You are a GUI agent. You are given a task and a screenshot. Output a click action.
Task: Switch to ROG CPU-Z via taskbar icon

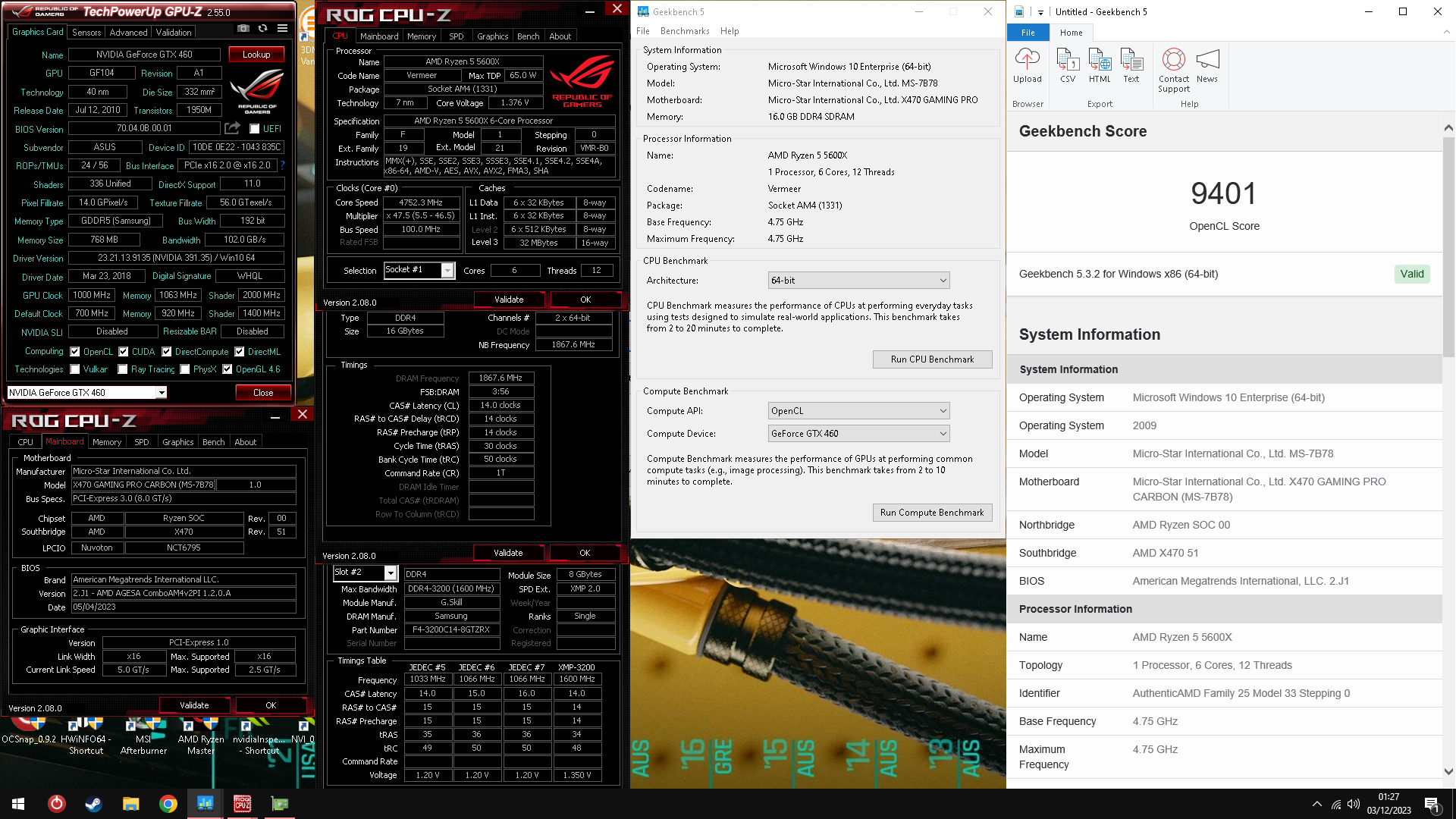pyautogui.click(x=242, y=804)
